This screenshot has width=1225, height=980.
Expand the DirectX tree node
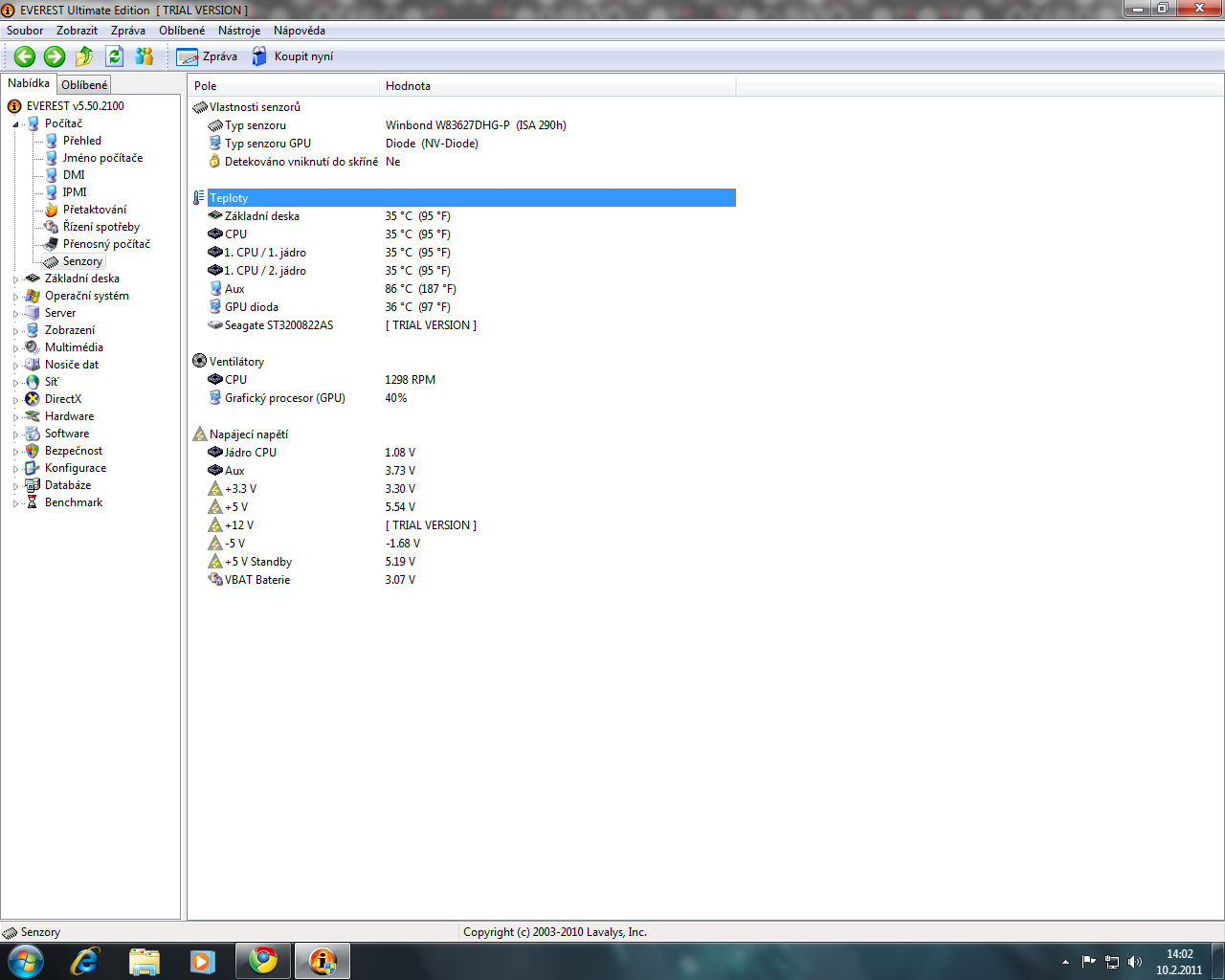16,400
